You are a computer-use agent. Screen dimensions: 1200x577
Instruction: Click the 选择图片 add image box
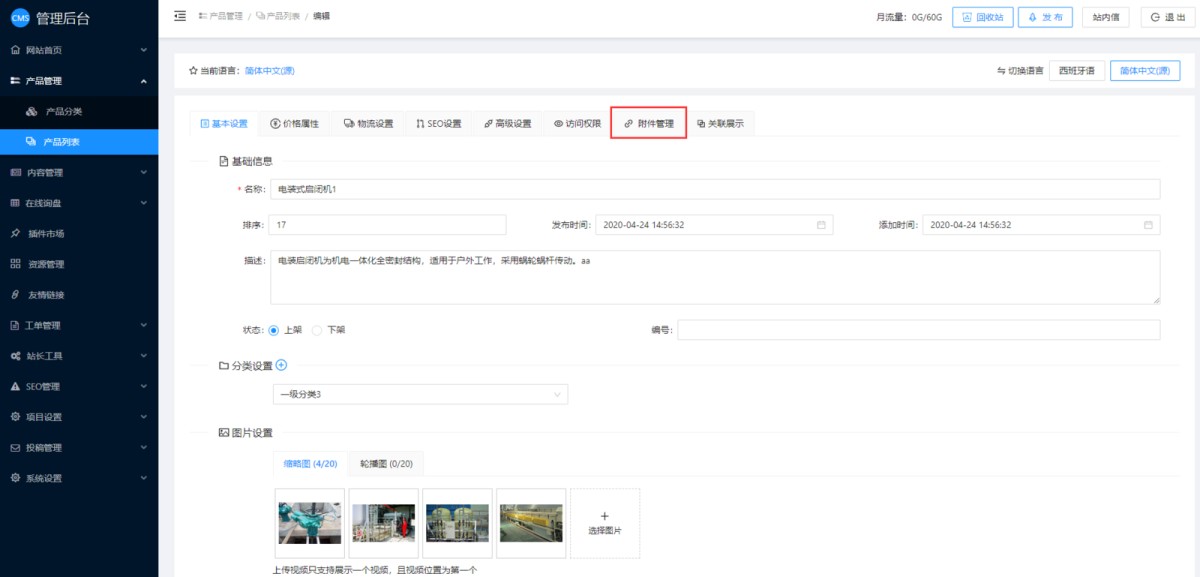coord(604,523)
